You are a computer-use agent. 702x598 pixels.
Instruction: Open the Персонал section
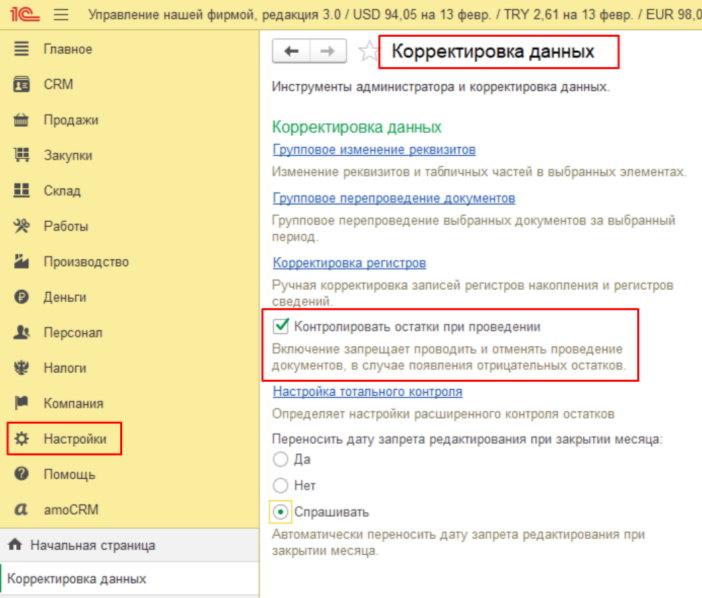point(73,332)
